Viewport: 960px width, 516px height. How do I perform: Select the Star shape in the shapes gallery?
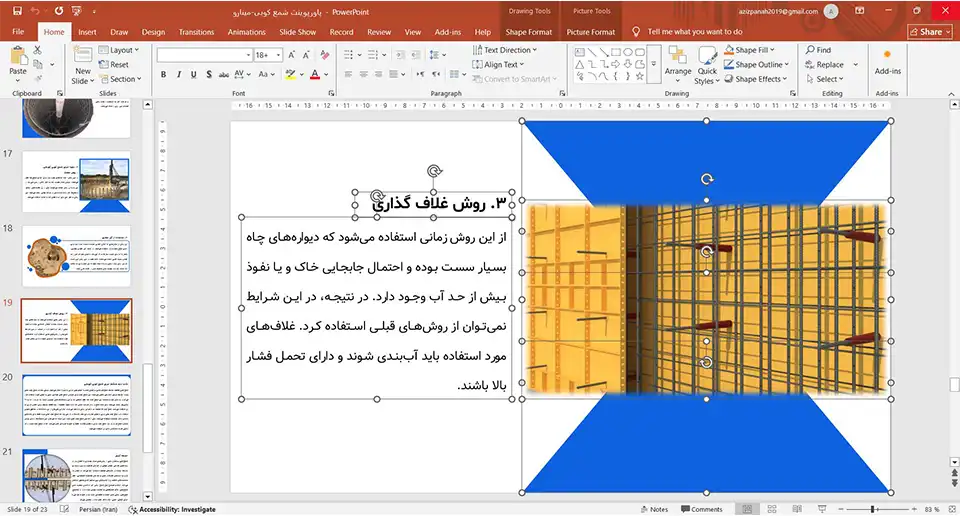pos(640,77)
